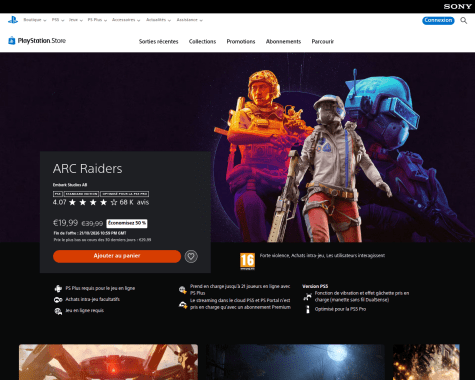Click the ARC Raiders game title
This screenshot has width=475, height=380.
(88, 169)
